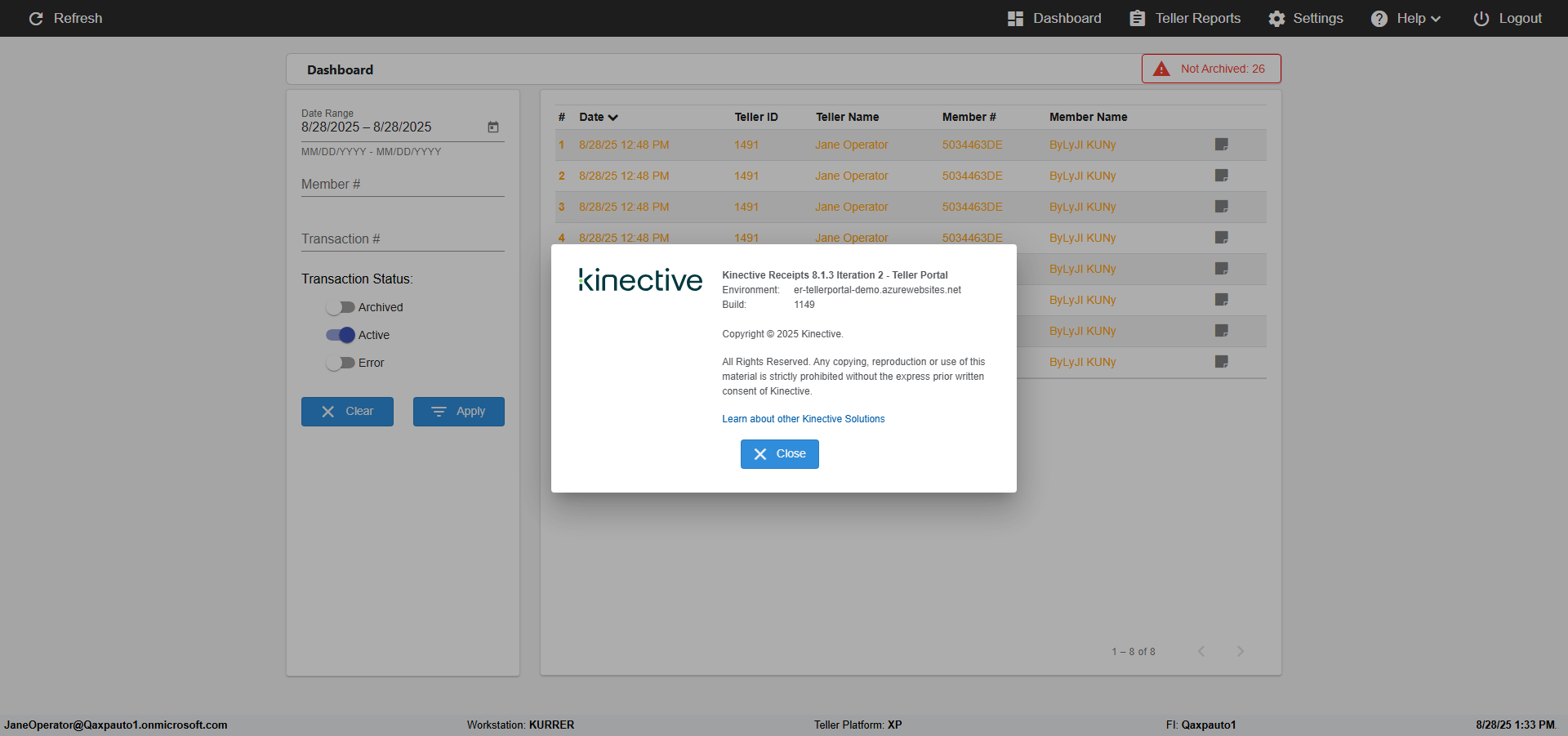This screenshot has height=736, width=1568.
Task: Follow the Learn about other Kinective Solutions link
Action: (x=804, y=419)
